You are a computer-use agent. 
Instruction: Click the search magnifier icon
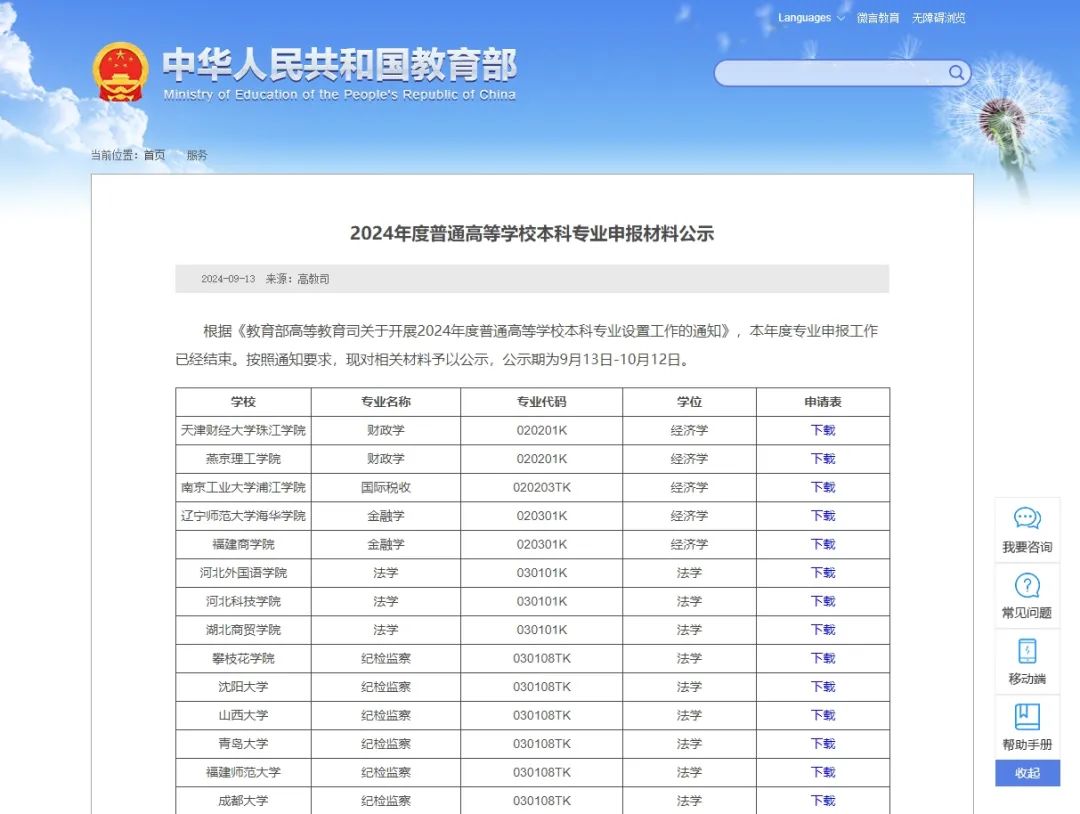956,72
